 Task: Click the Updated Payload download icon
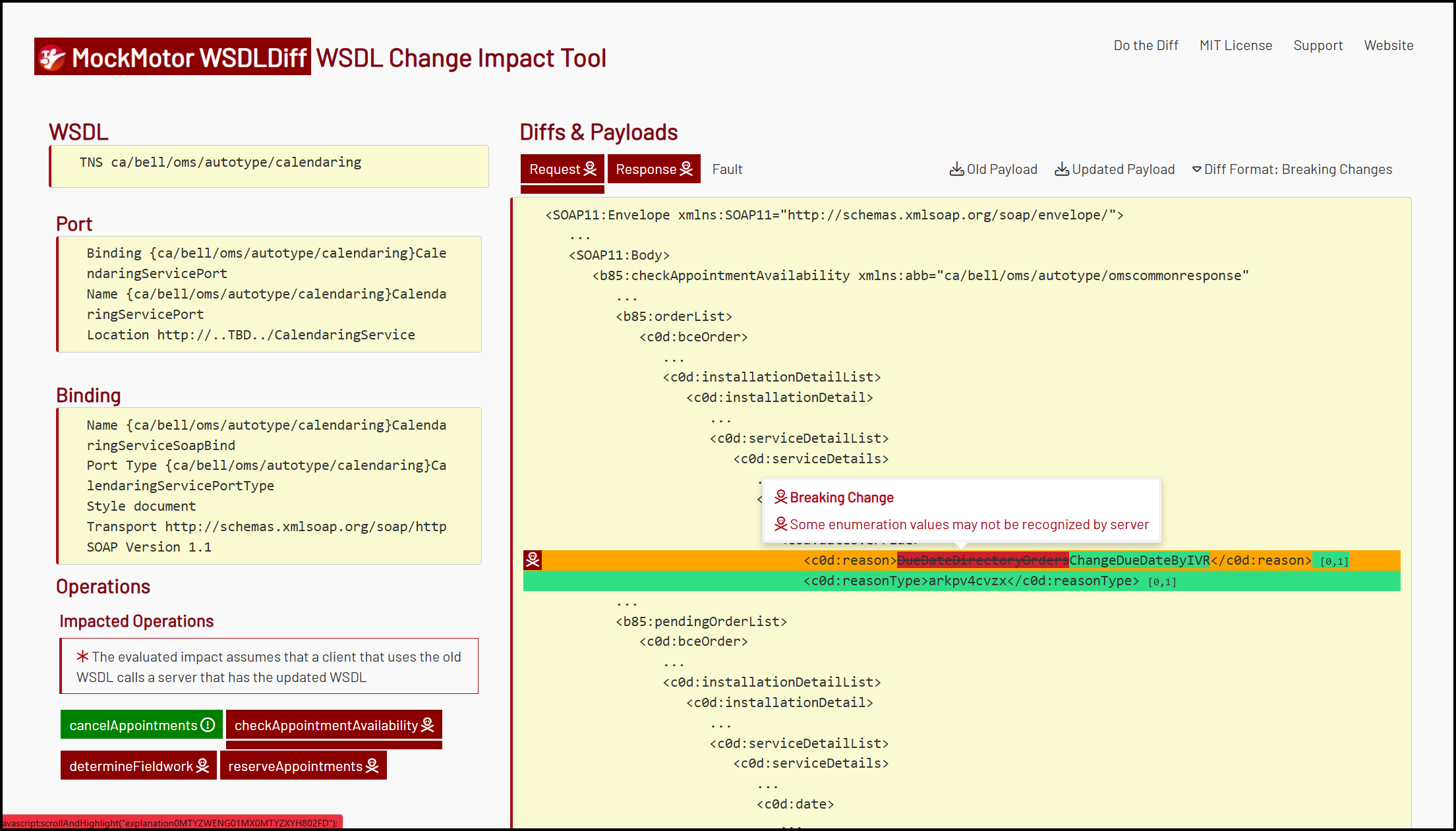click(x=1062, y=169)
